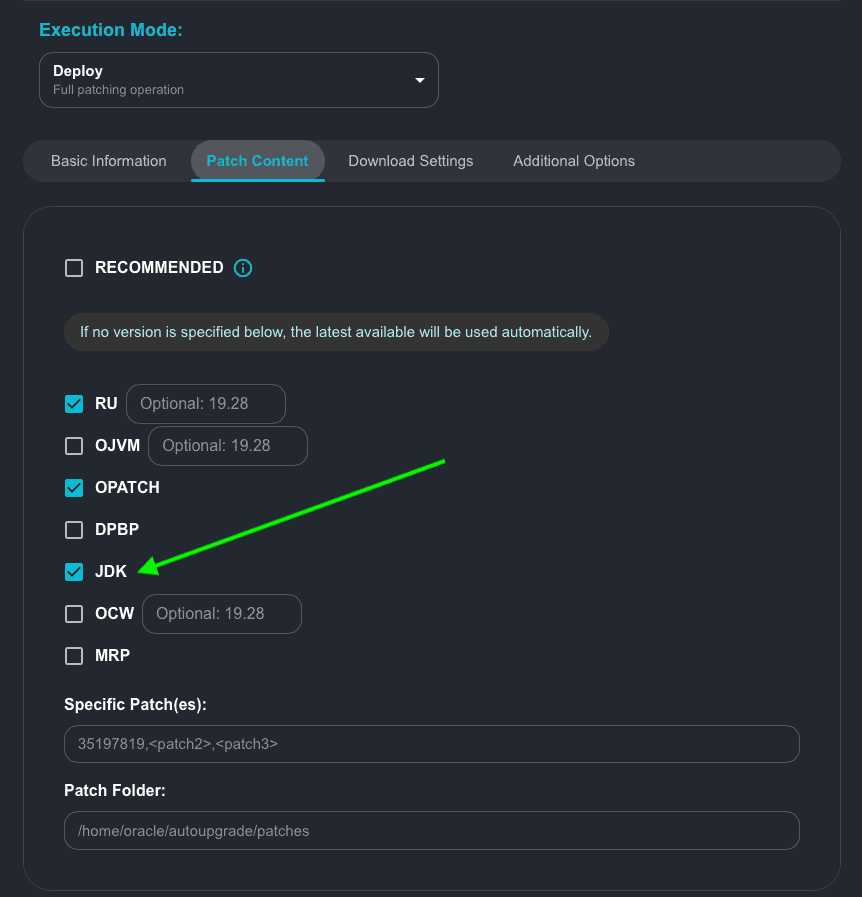The width and height of the screenshot is (862, 897).
Task: Go to the Additional Options tab
Action: point(574,161)
